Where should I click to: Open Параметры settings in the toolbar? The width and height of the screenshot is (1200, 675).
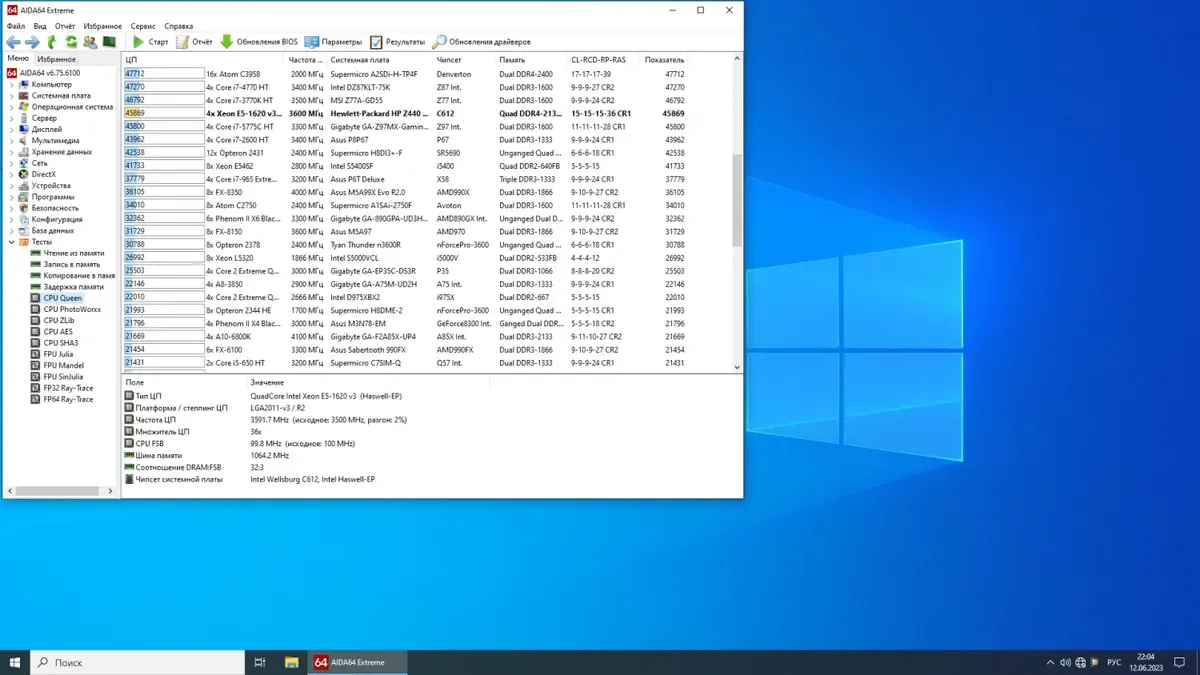click(x=333, y=42)
